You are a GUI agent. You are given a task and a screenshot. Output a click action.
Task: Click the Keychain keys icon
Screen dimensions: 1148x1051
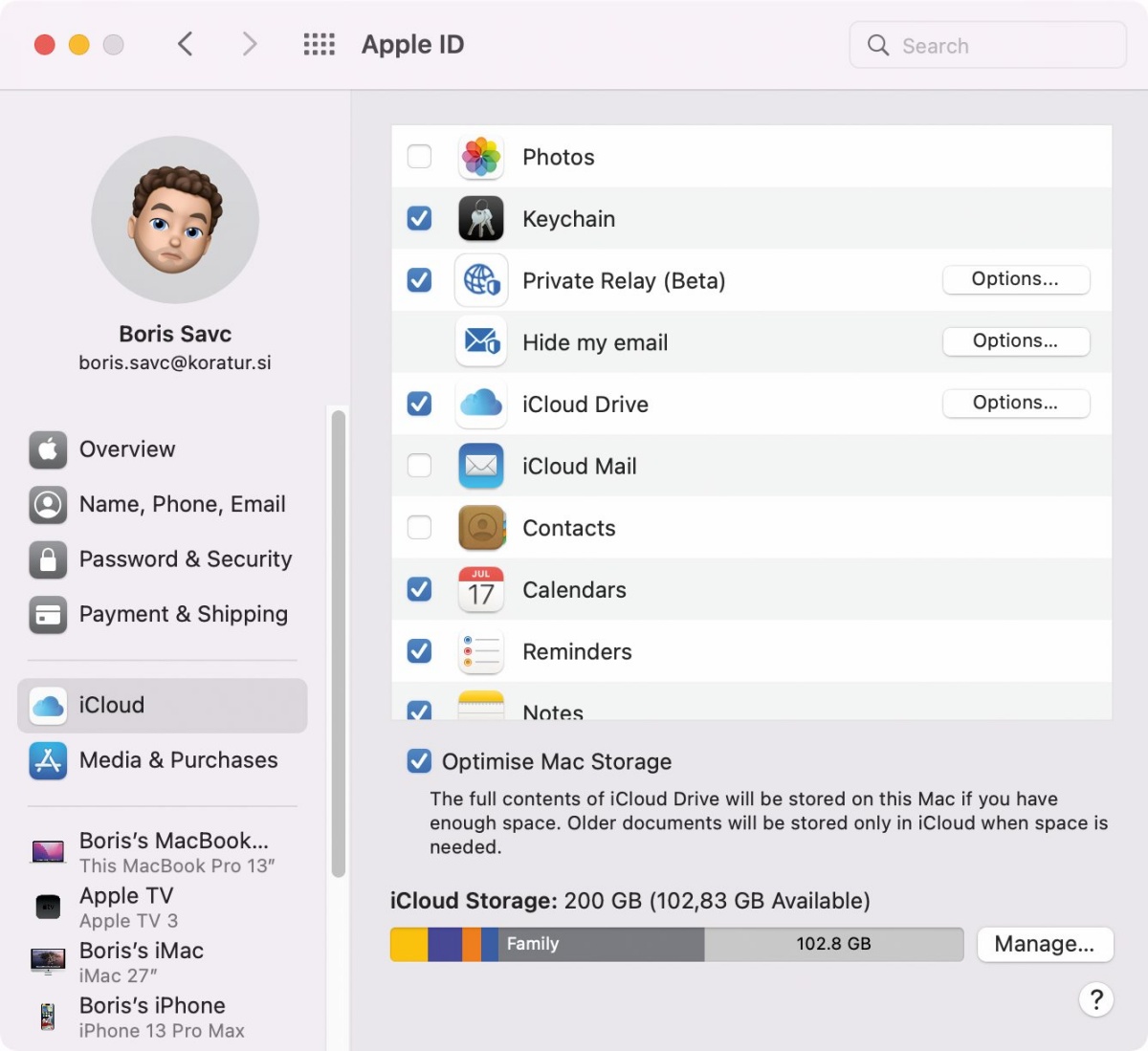point(481,219)
